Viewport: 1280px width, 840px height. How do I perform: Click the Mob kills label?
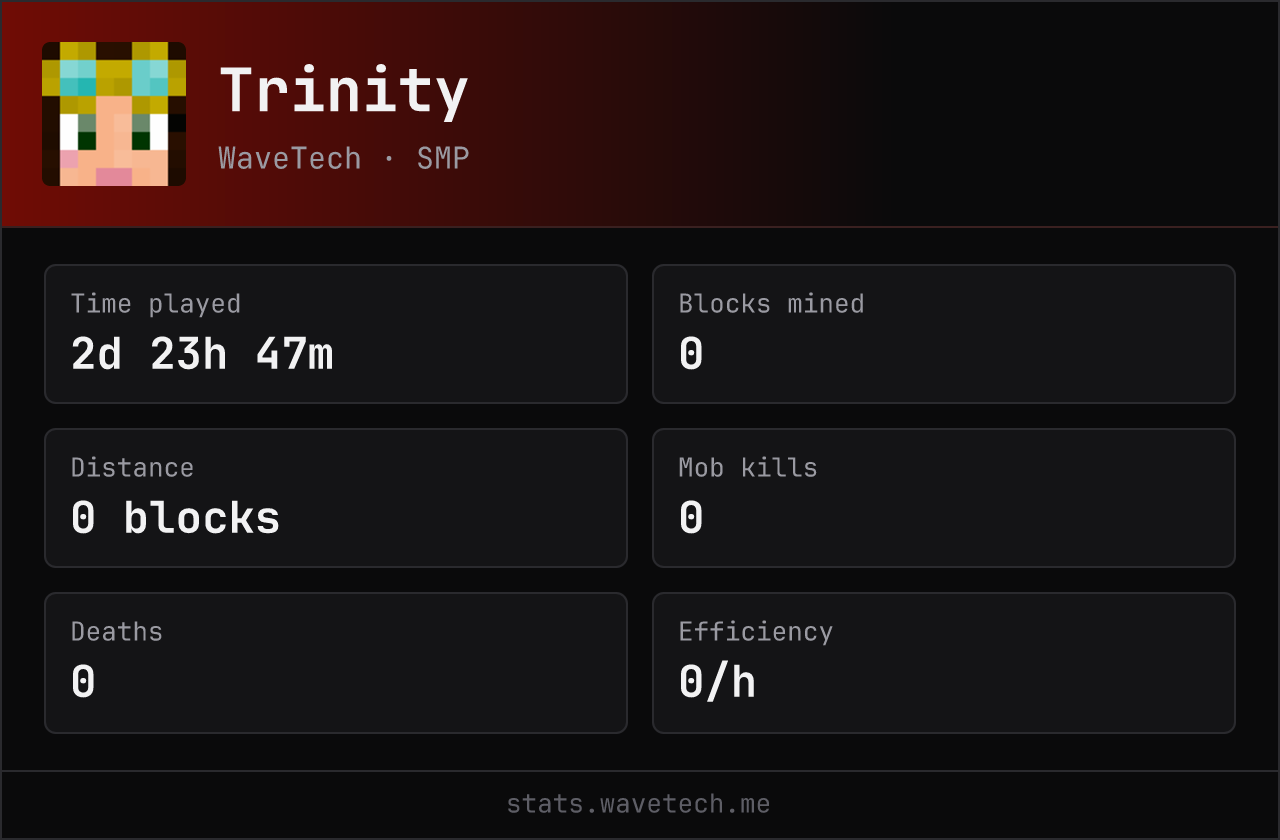pyautogui.click(x=748, y=468)
